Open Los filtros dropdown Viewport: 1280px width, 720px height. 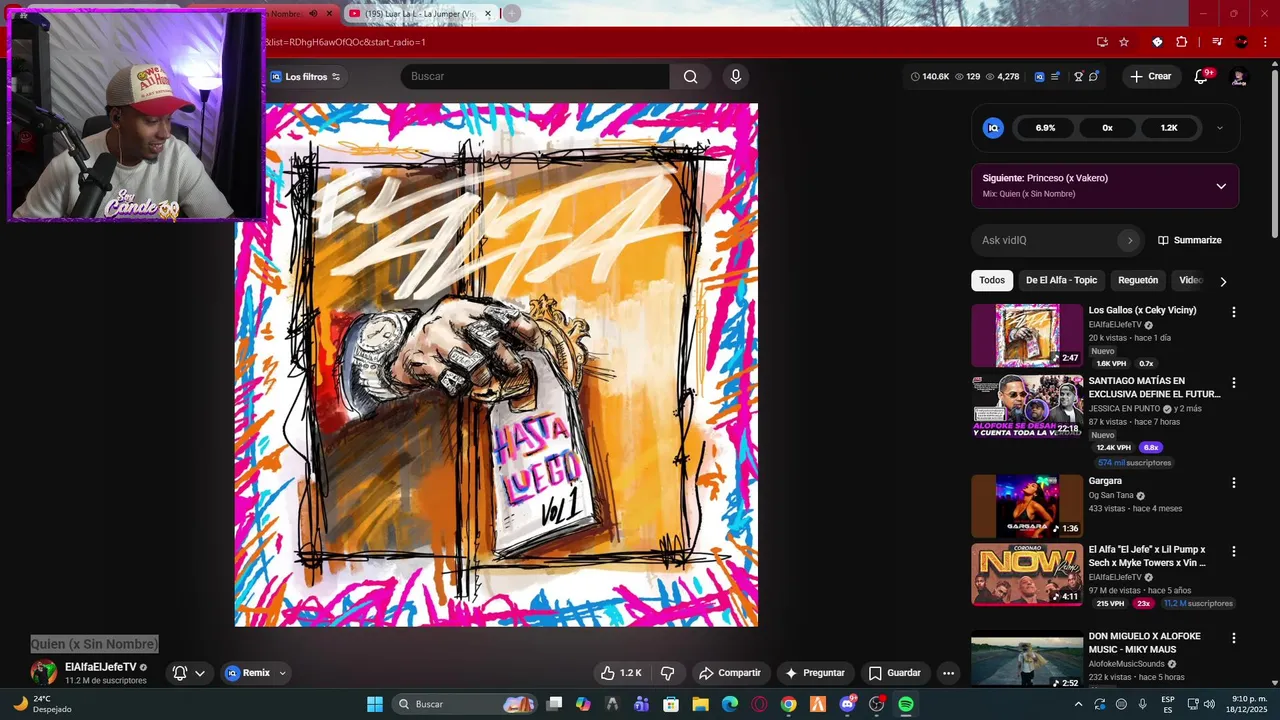click(x=306, y=77)
